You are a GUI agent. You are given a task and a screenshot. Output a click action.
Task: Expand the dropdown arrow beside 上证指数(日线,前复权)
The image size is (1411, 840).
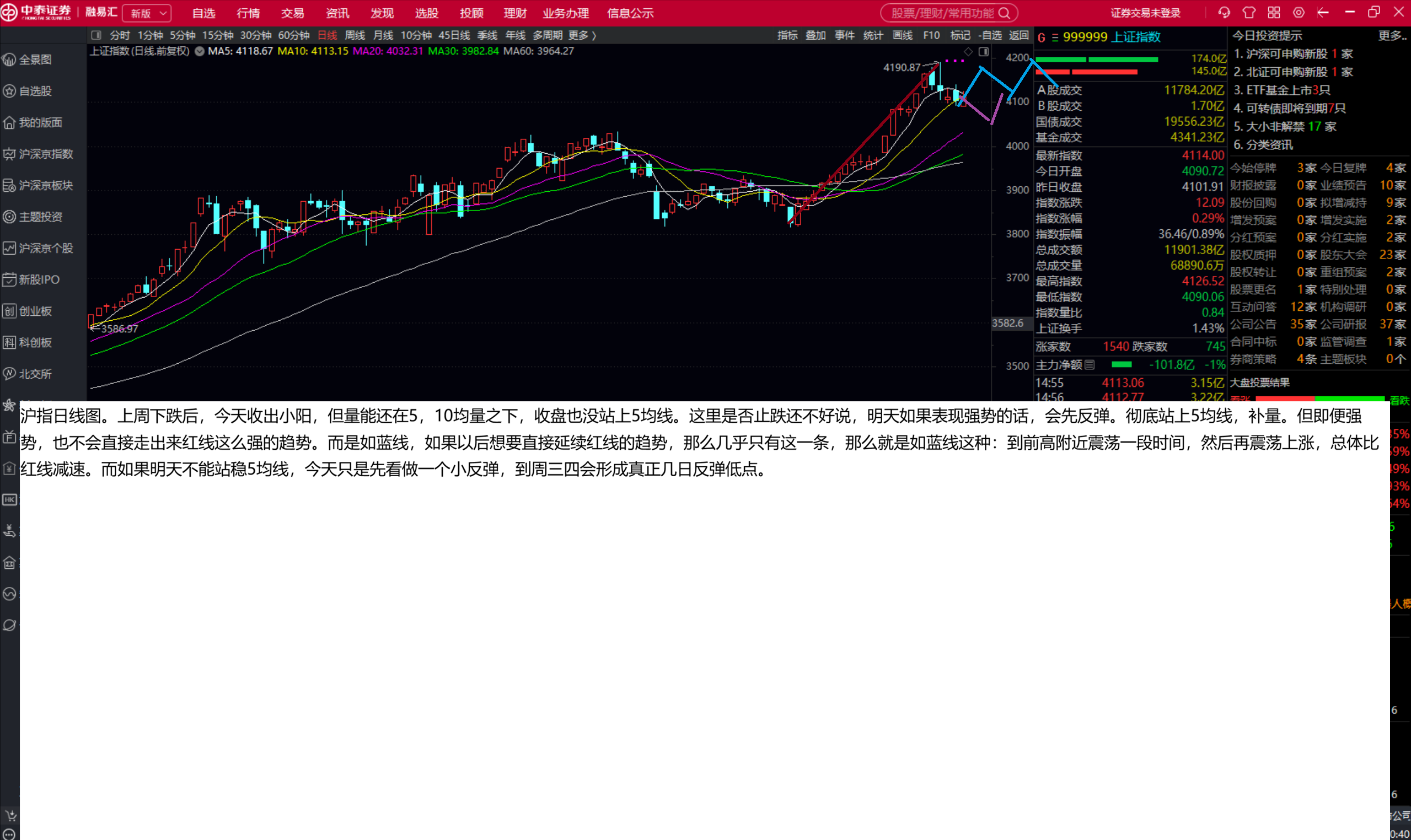click(199, 51)
